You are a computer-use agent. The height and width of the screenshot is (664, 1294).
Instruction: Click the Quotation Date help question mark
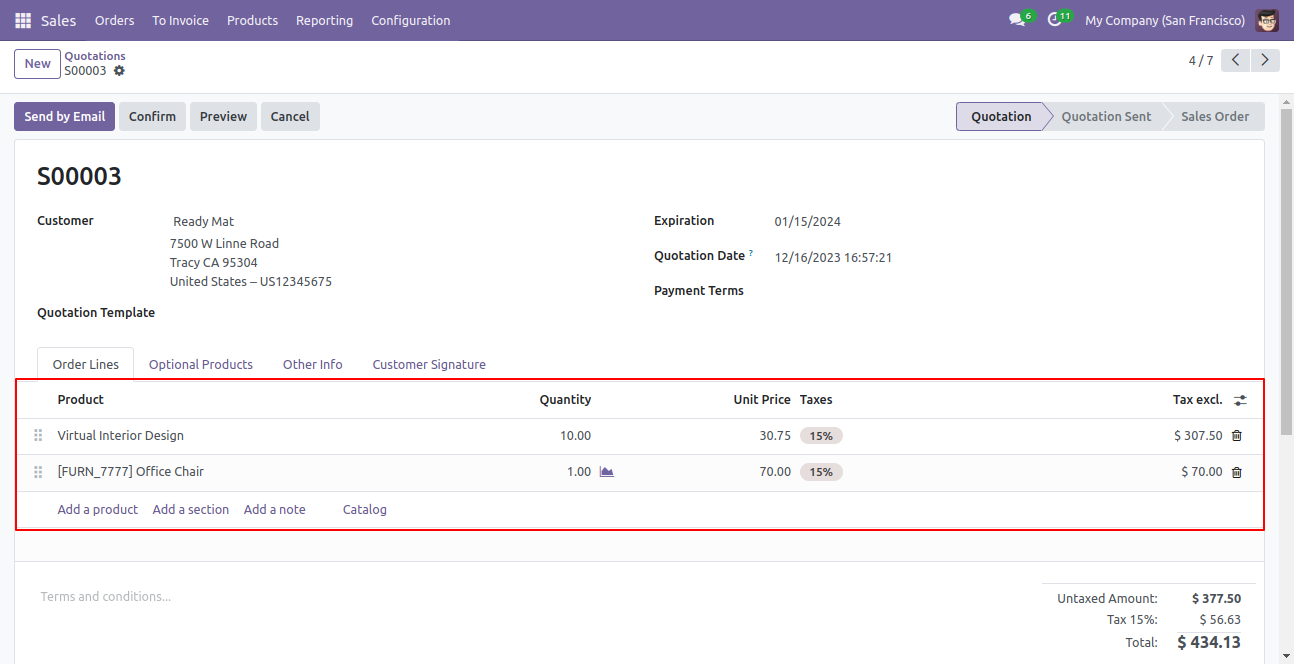coord(751,254)
